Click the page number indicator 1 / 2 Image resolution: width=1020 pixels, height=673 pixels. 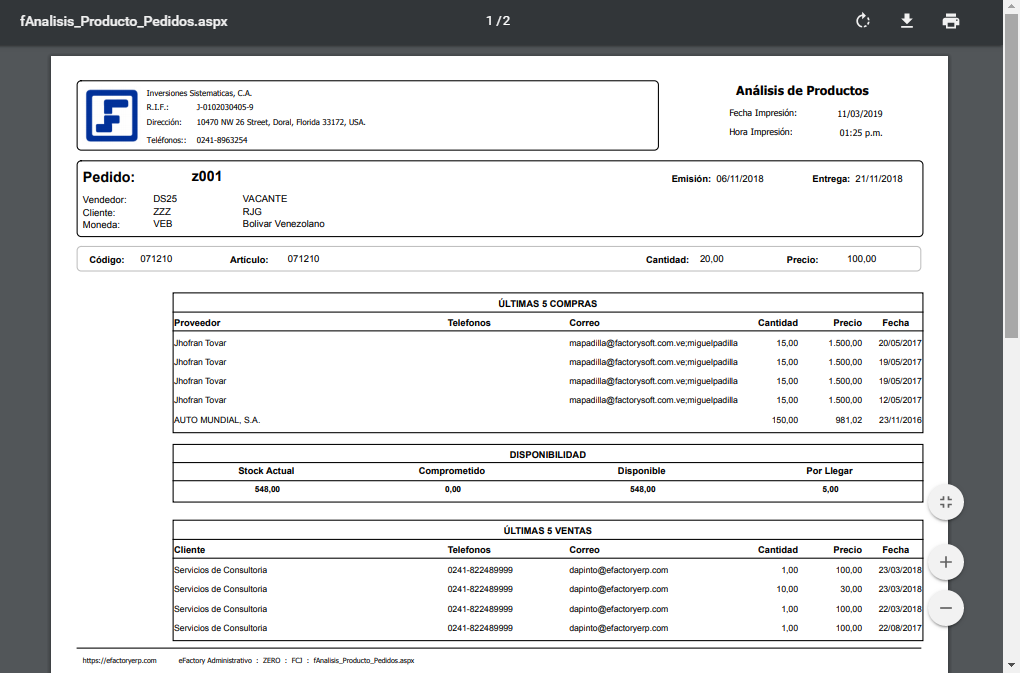click(x=498, y=21)
